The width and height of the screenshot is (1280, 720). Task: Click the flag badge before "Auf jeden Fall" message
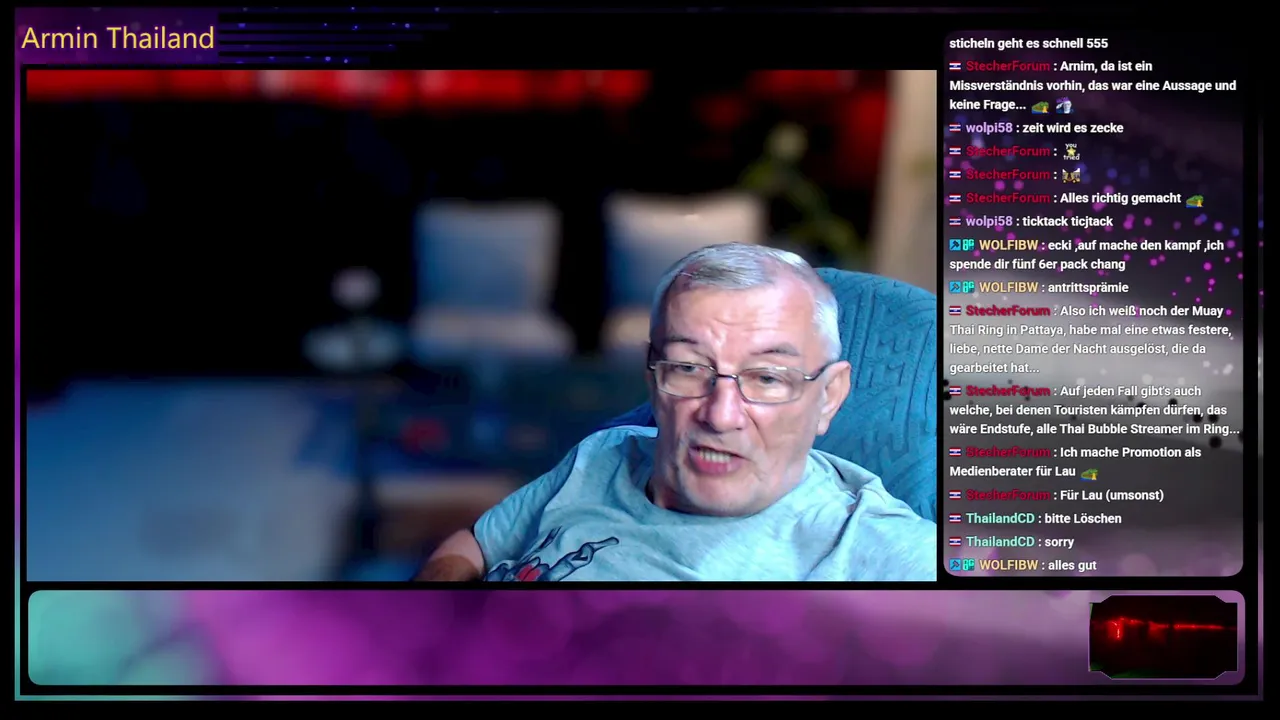tap(955, 391)
